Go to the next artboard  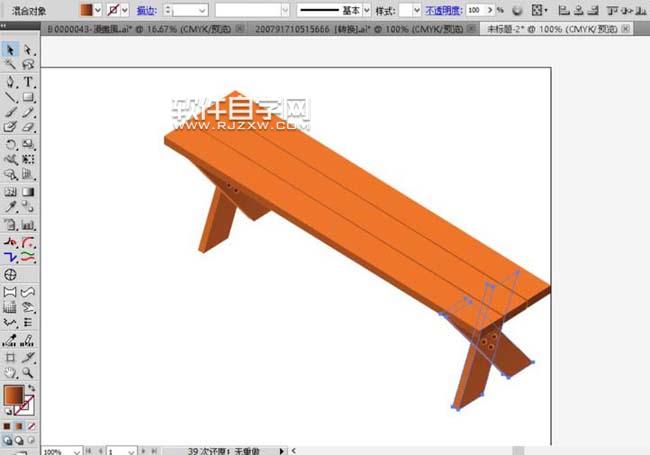click(143, 451)
